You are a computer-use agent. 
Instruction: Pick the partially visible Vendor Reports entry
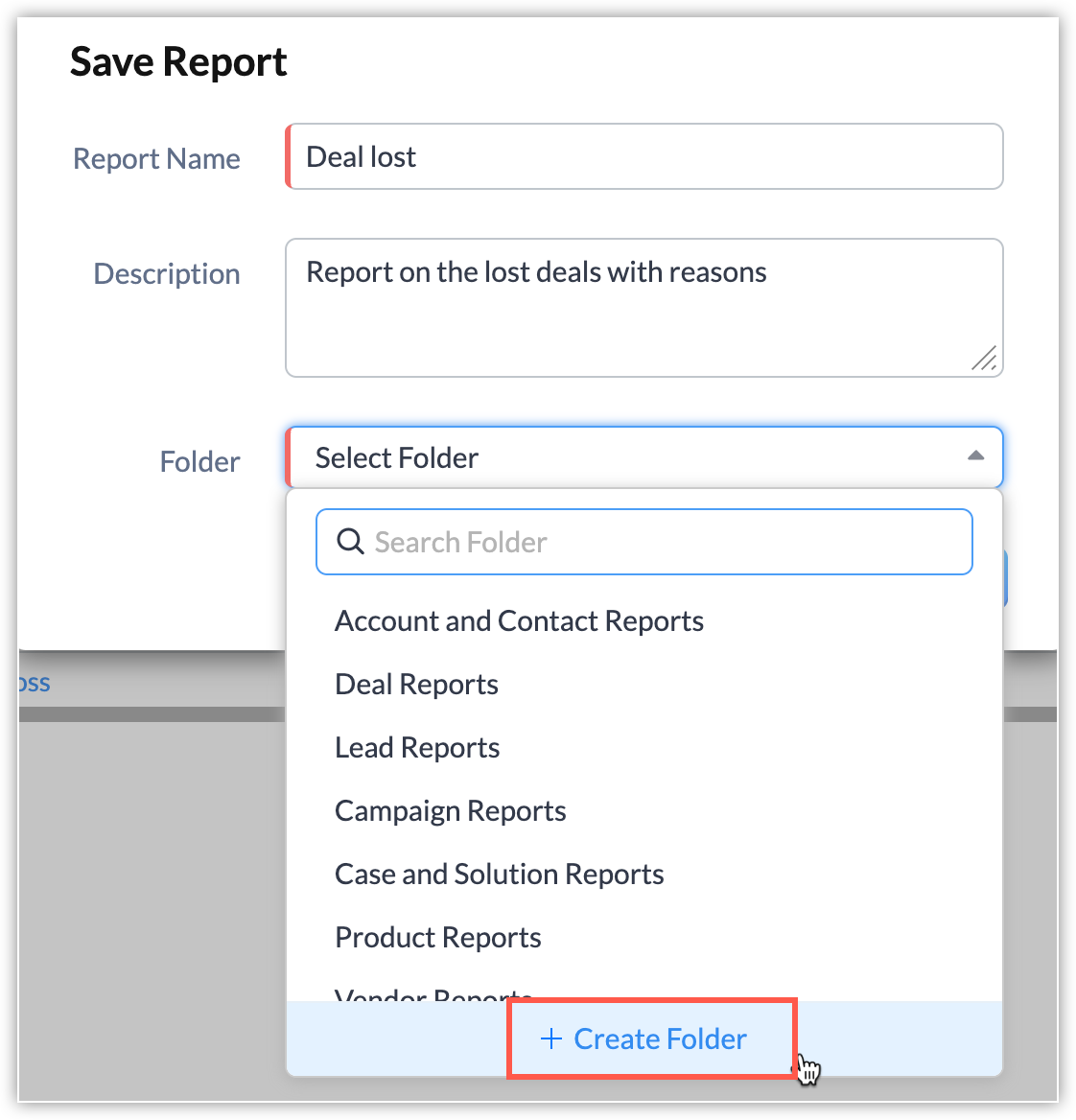433,993
